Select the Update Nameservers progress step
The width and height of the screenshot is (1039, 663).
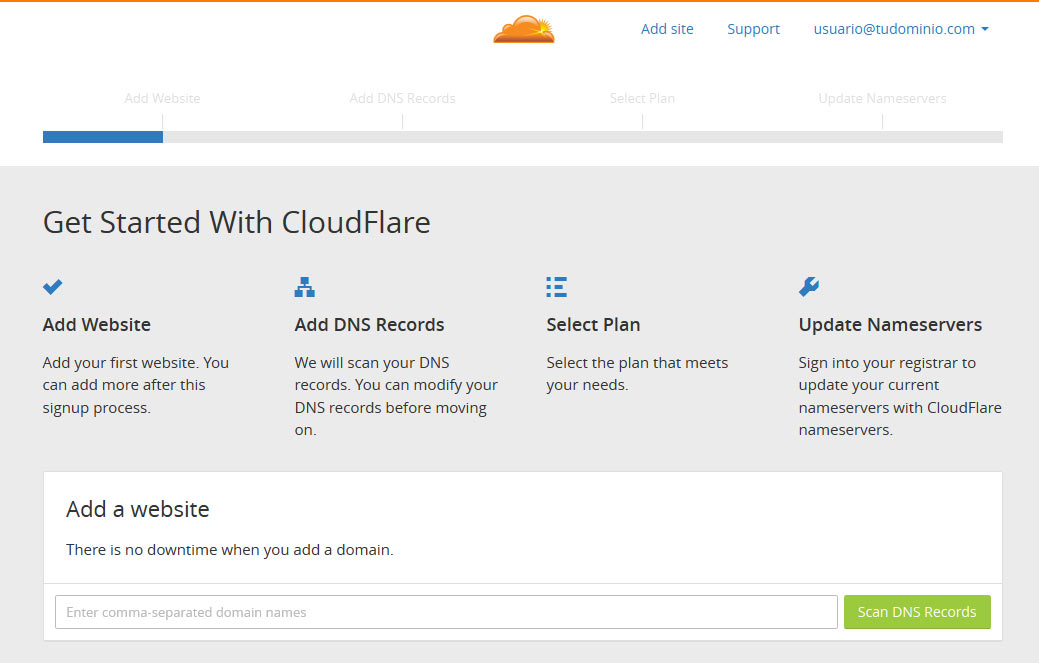[x=882, y=98]
